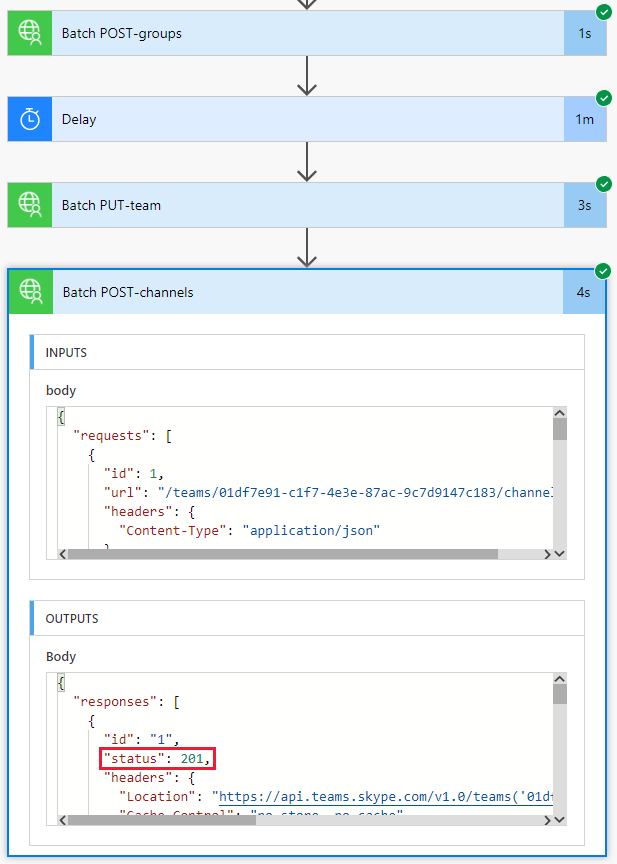Click the inputs body scroll left arrow

pos(62,554)
